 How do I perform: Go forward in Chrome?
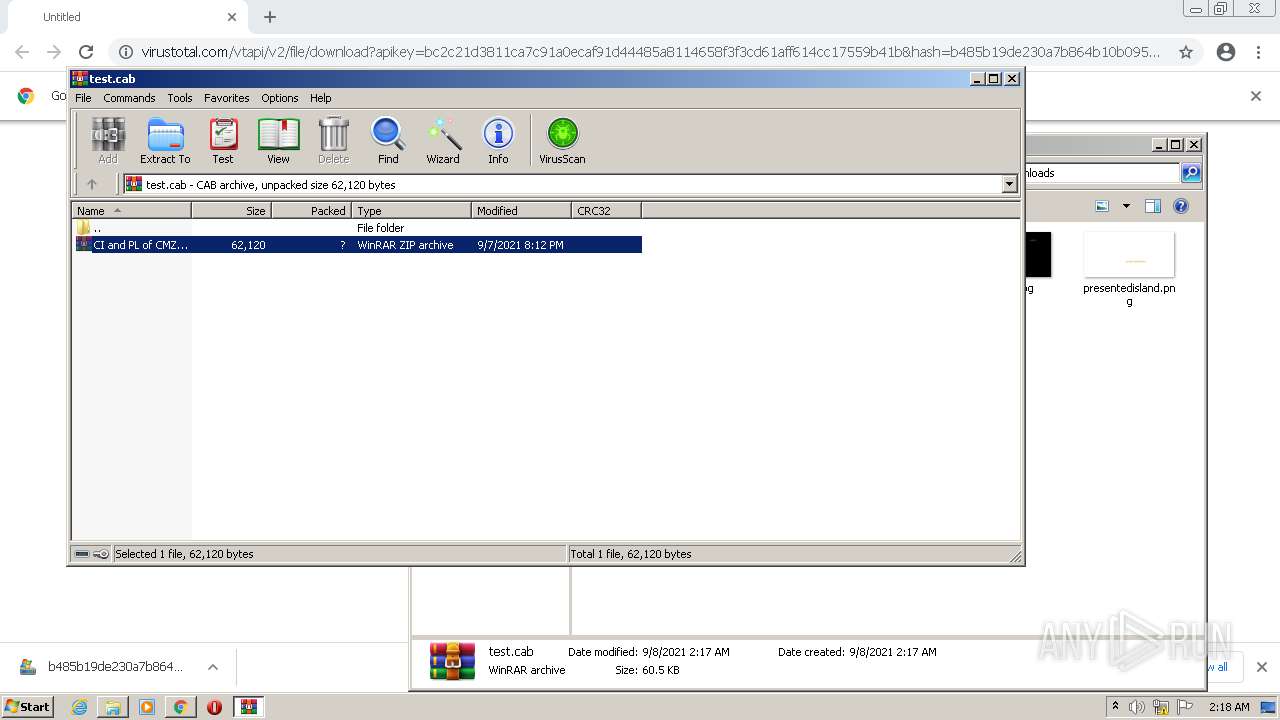[54, 52]
